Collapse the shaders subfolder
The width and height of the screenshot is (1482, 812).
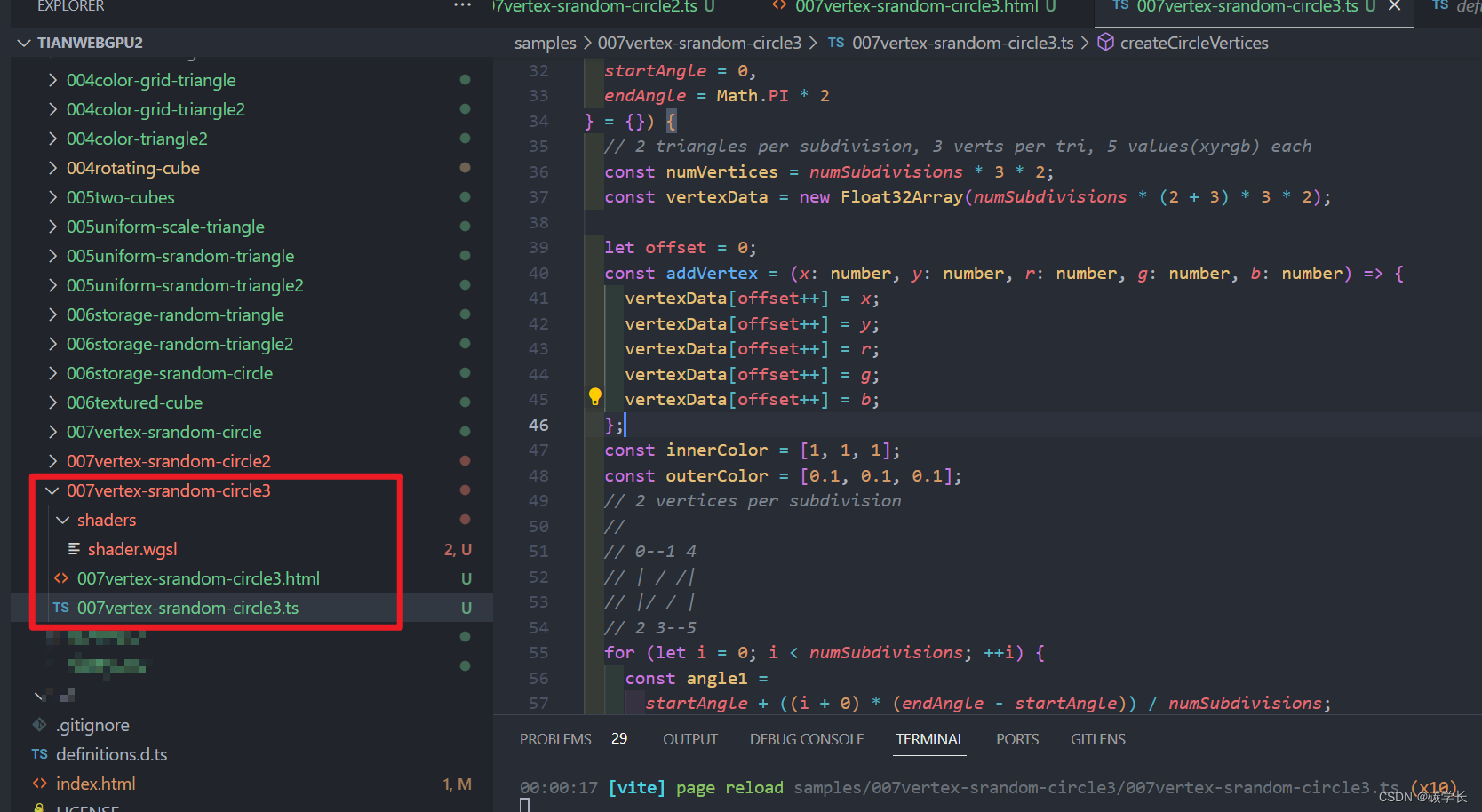point(63,520)
